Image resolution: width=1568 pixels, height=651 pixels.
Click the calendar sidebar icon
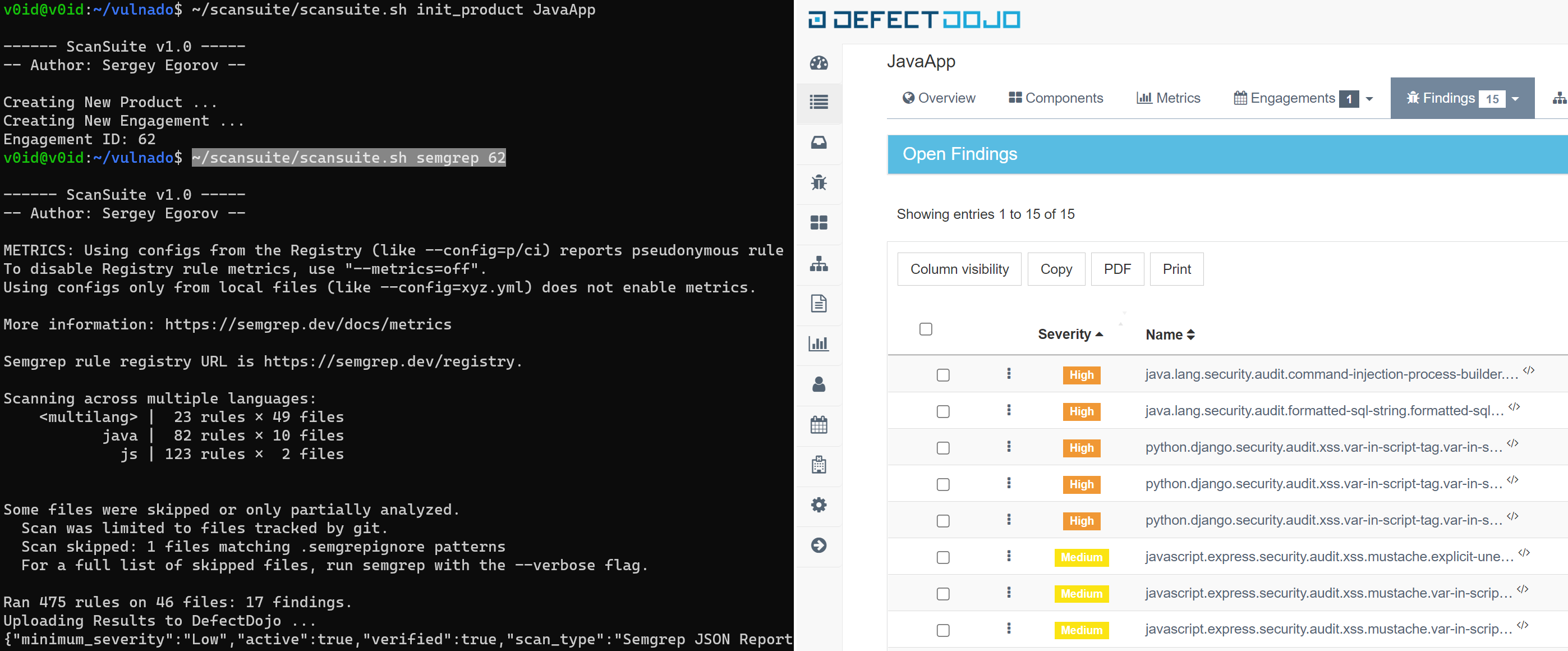(819, 424)
